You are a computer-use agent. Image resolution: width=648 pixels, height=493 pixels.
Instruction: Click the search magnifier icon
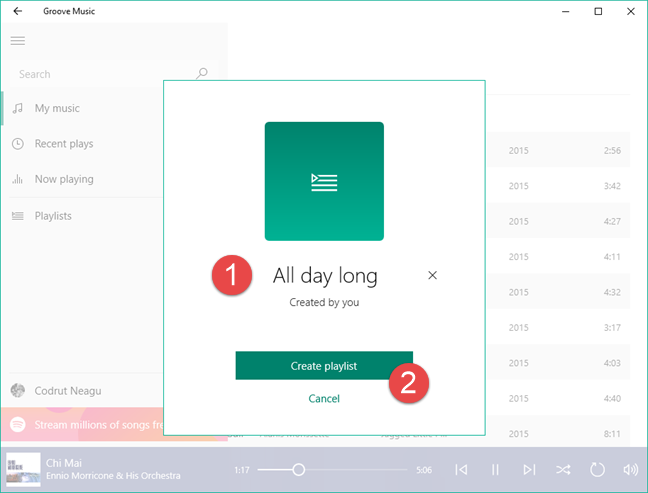coord(202,74)
